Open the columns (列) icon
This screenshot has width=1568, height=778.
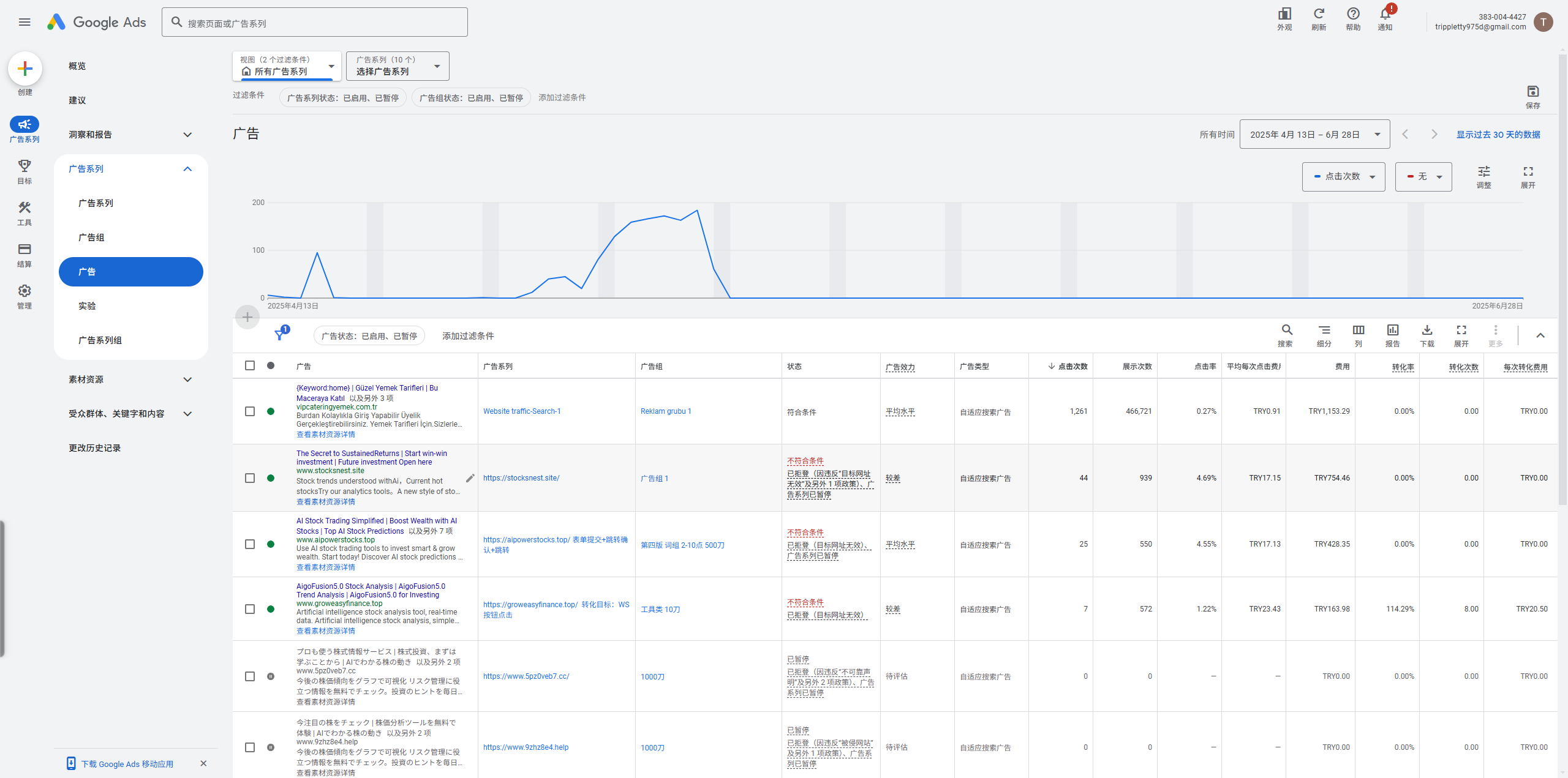1358,331
